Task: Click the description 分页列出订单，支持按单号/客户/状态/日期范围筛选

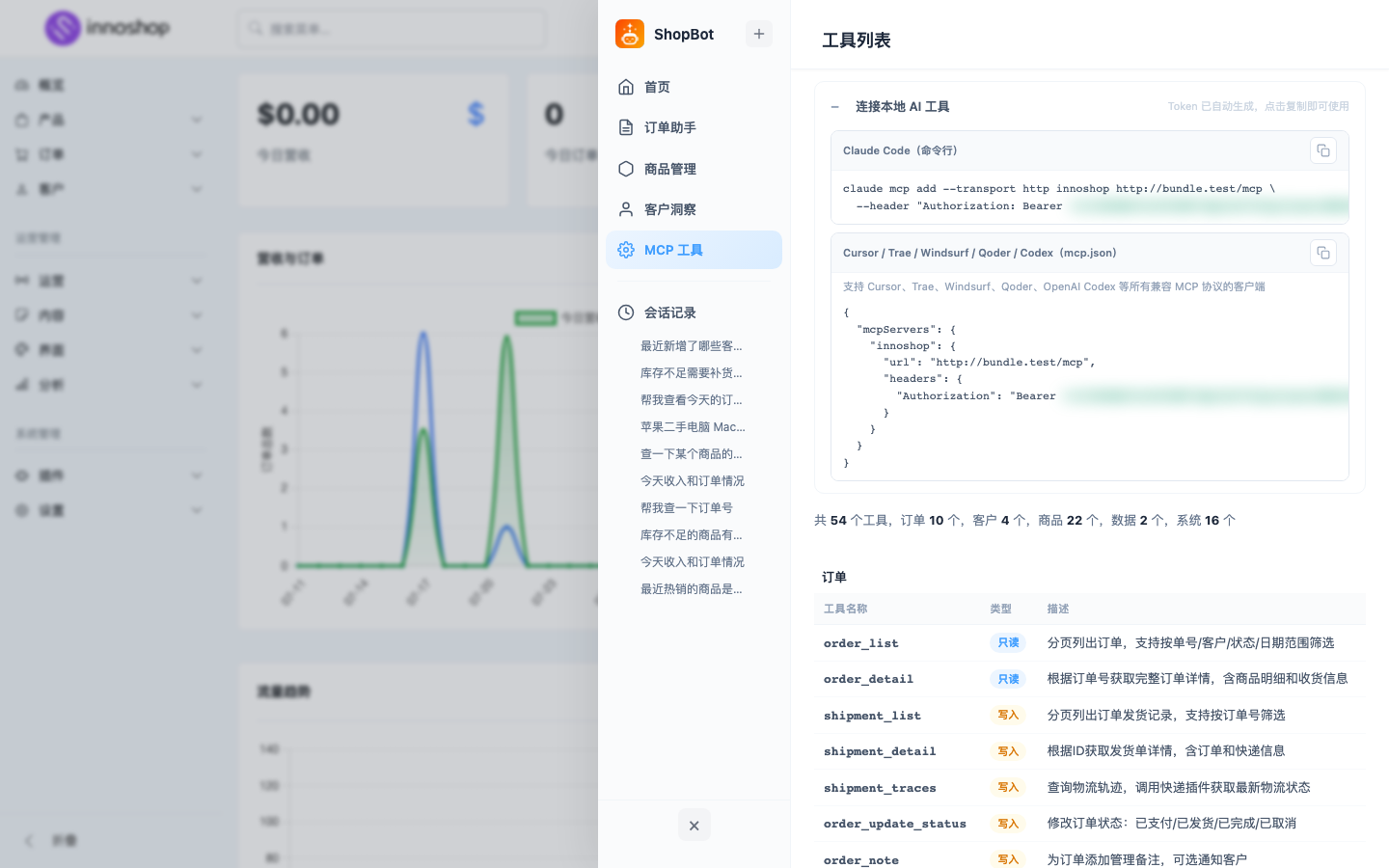Action: (1191, 643)
